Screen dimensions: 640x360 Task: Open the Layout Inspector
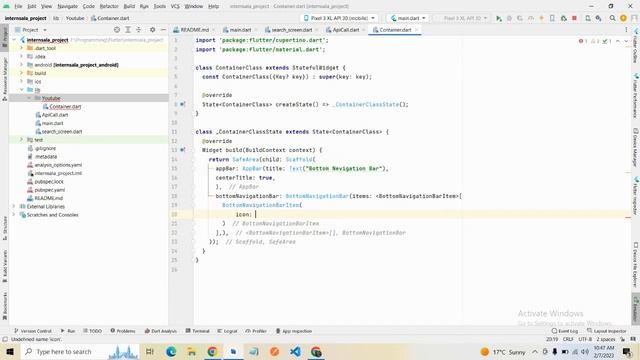[607, 331]
